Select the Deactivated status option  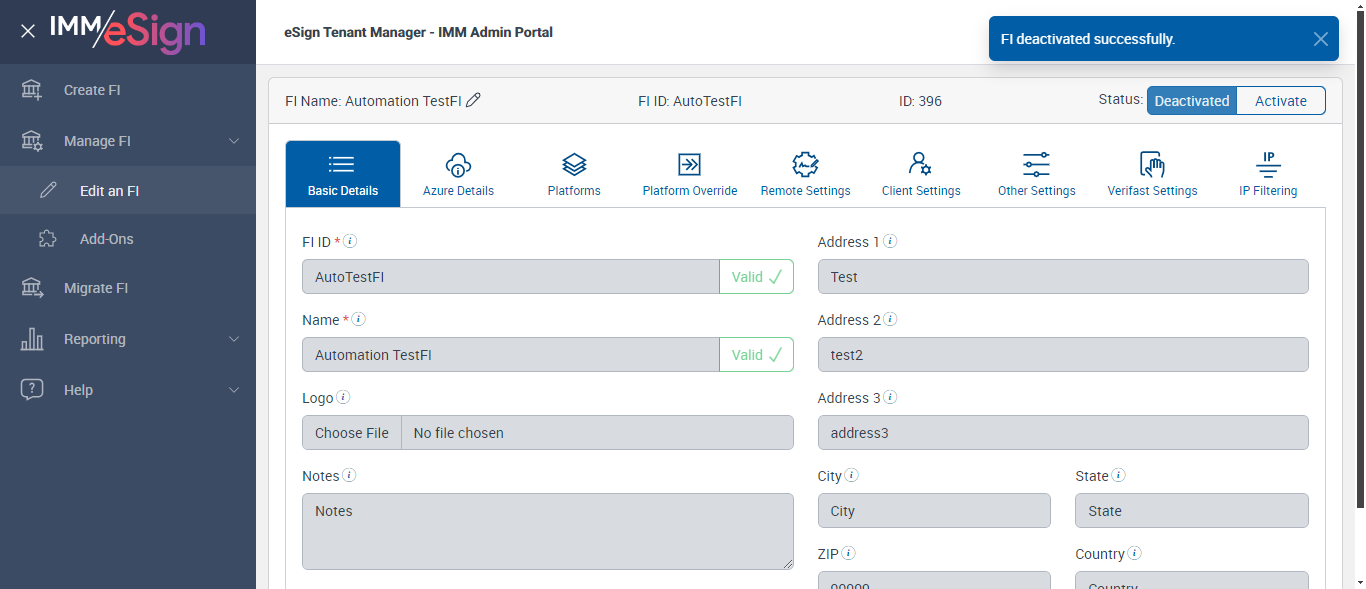1192,101
